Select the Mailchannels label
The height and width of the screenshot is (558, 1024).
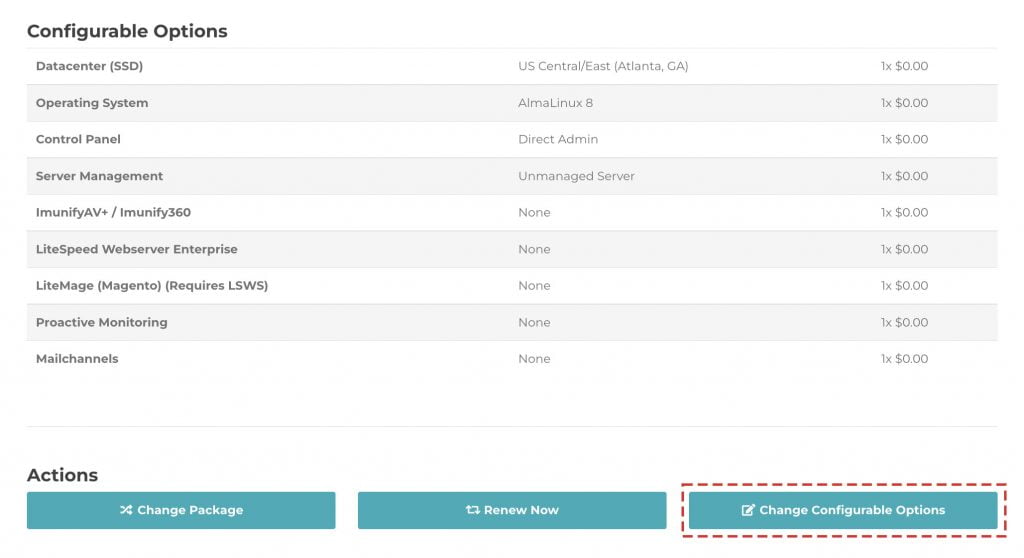77,359
